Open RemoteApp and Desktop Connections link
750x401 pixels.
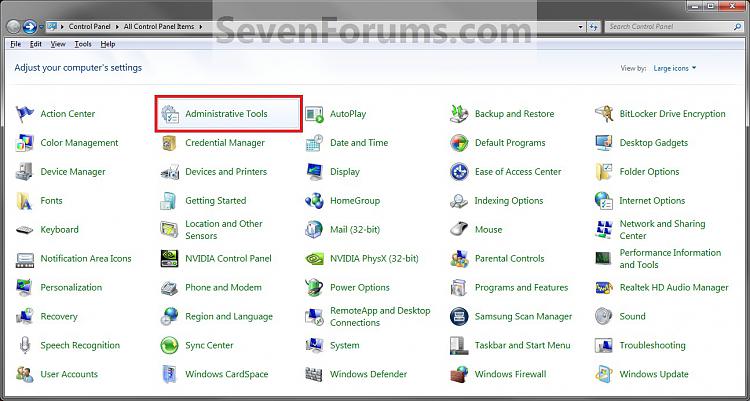380,316
